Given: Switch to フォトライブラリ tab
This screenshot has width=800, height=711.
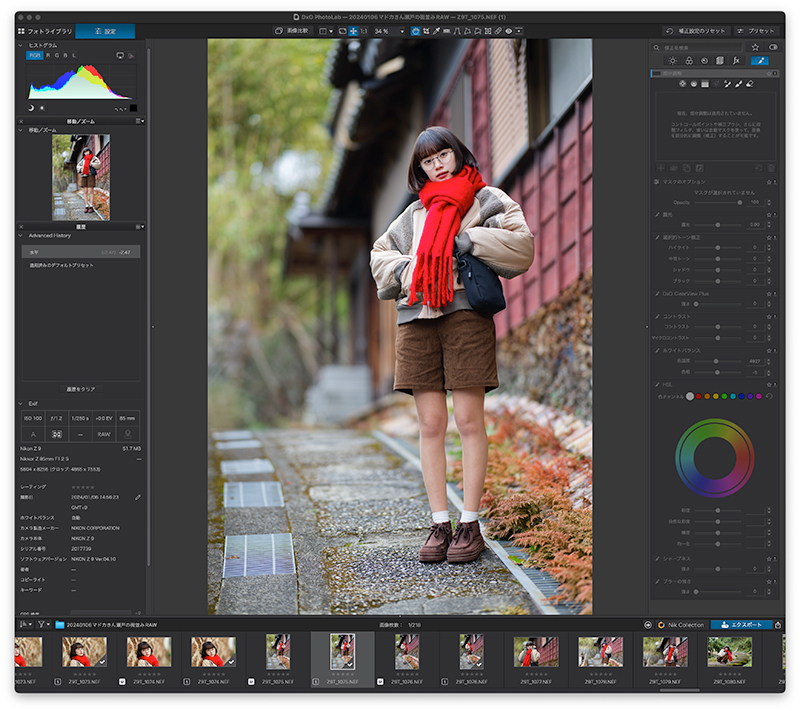Looking at the screenshot, I should coord(45,31).
